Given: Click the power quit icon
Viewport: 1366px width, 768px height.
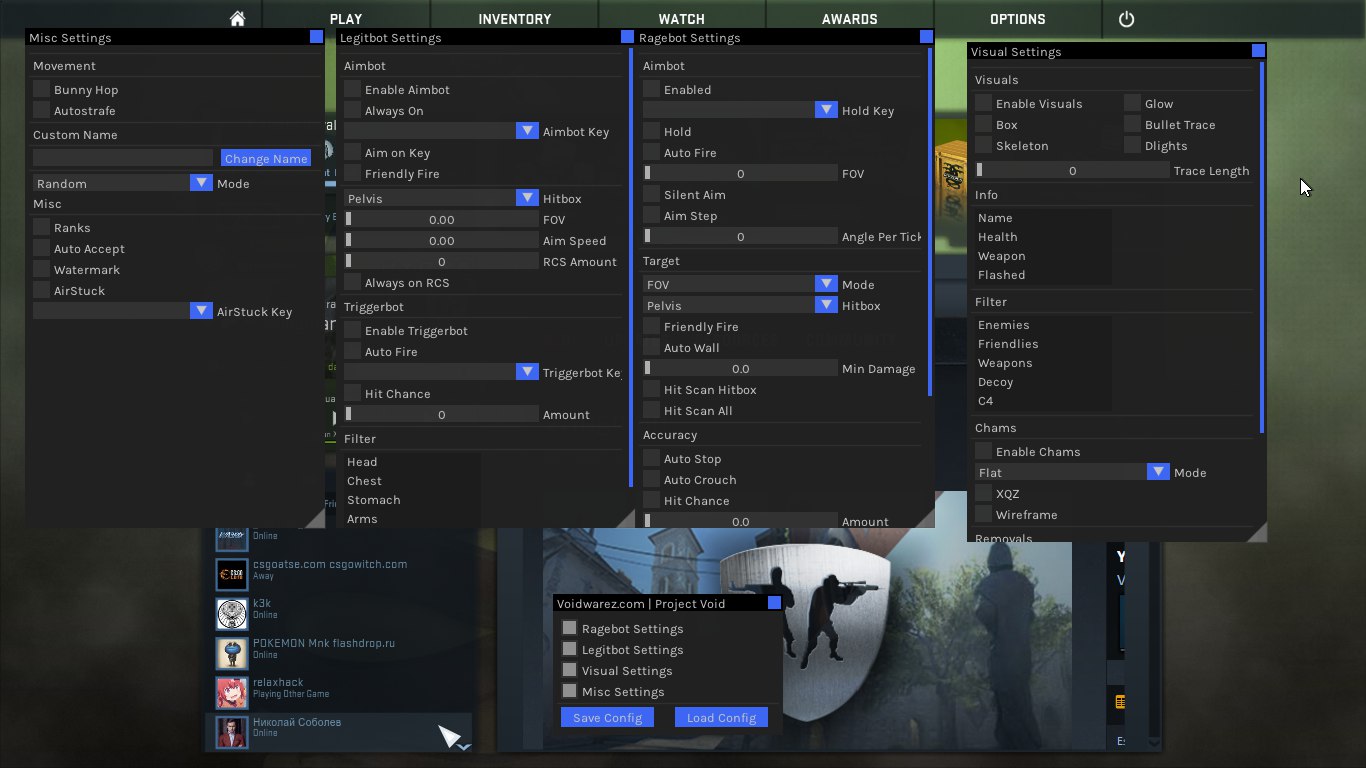Looking at the screenshot, I should 1126,19.
